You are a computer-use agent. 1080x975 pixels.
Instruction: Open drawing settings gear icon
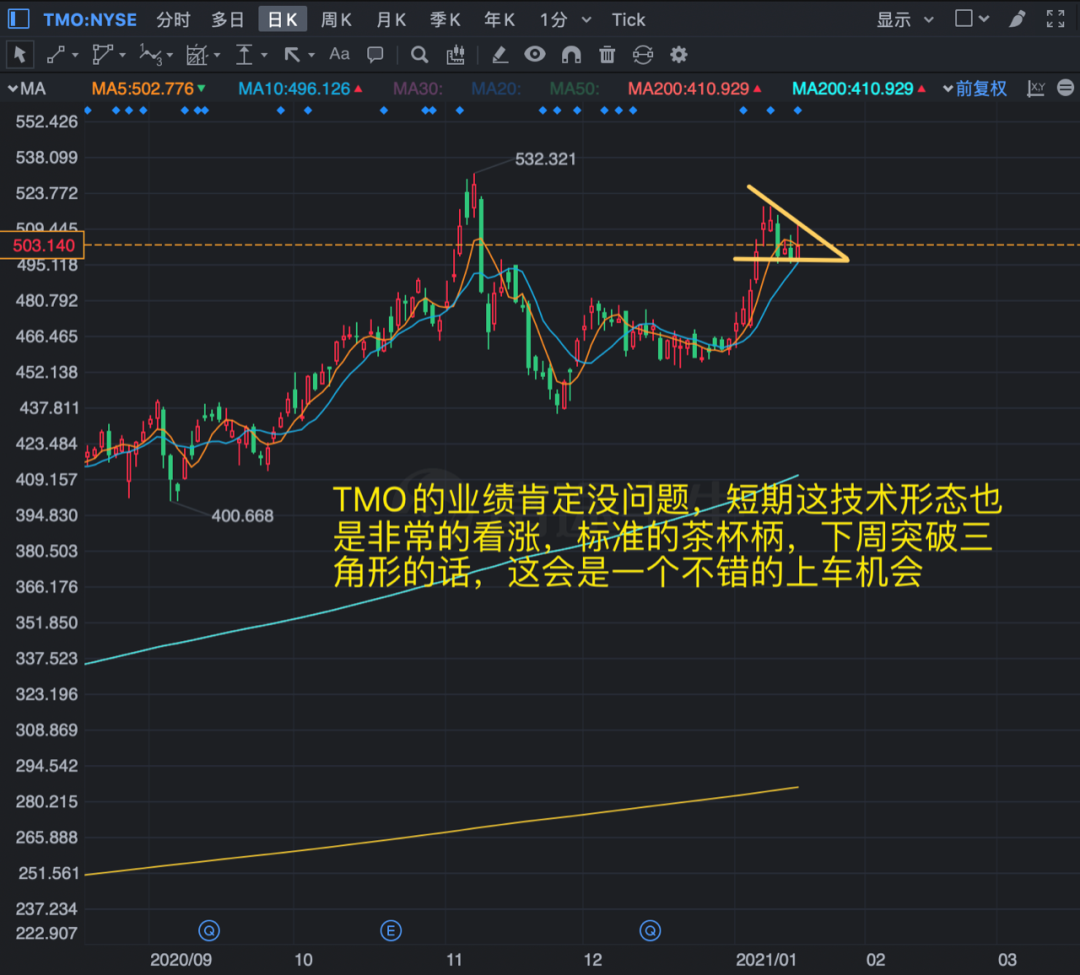(679, 54)
